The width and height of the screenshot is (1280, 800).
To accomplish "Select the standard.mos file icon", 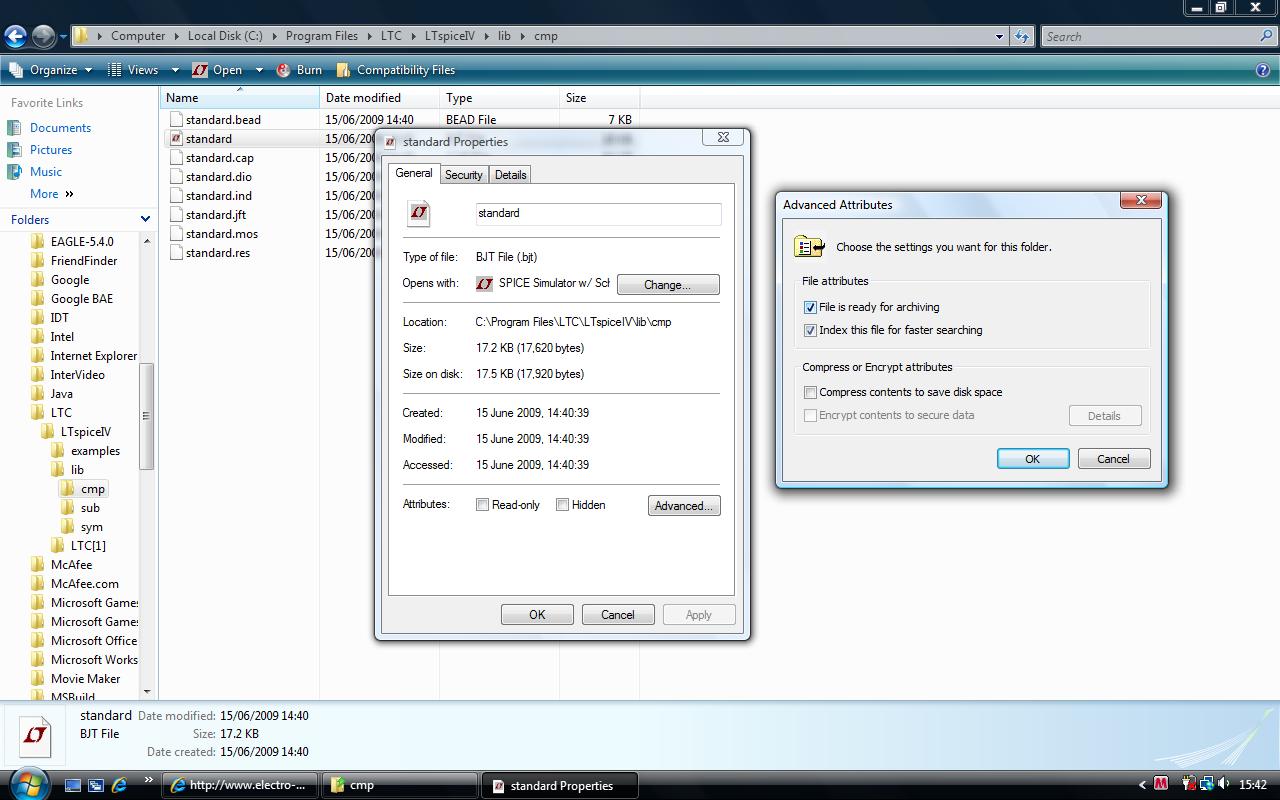I will 176,234.
